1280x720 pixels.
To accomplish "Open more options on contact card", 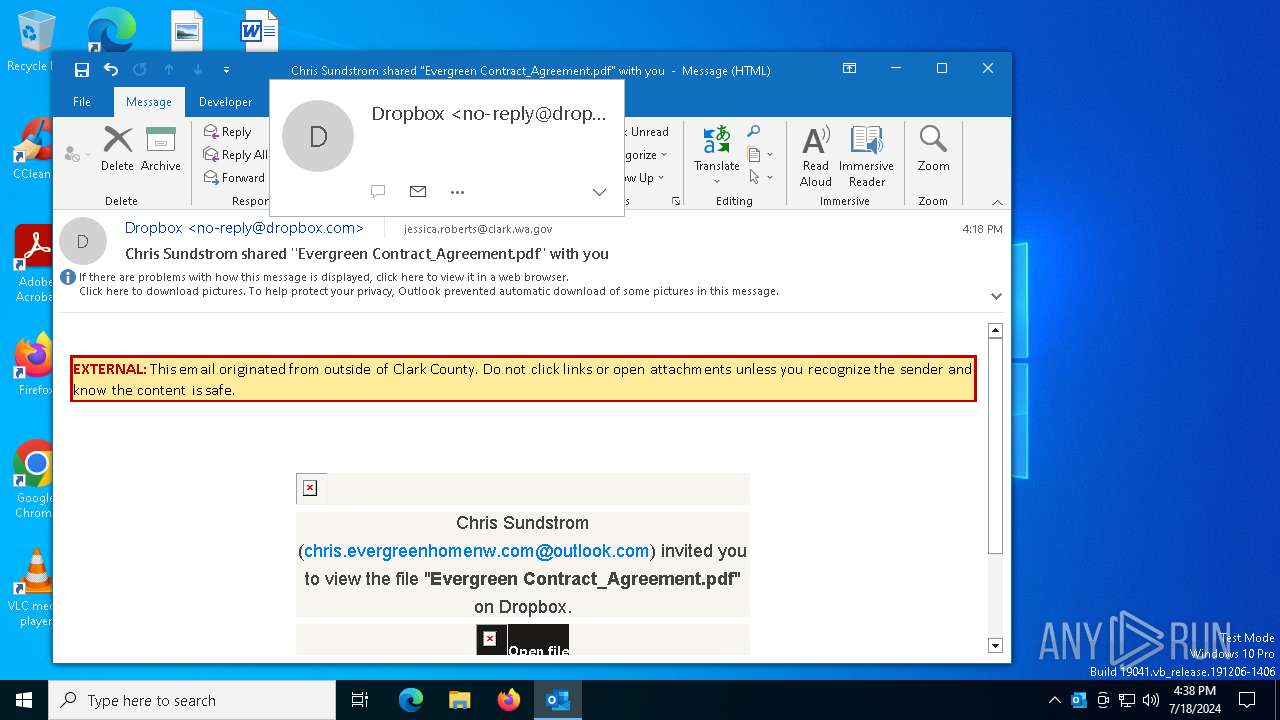I will click(458, 192).
